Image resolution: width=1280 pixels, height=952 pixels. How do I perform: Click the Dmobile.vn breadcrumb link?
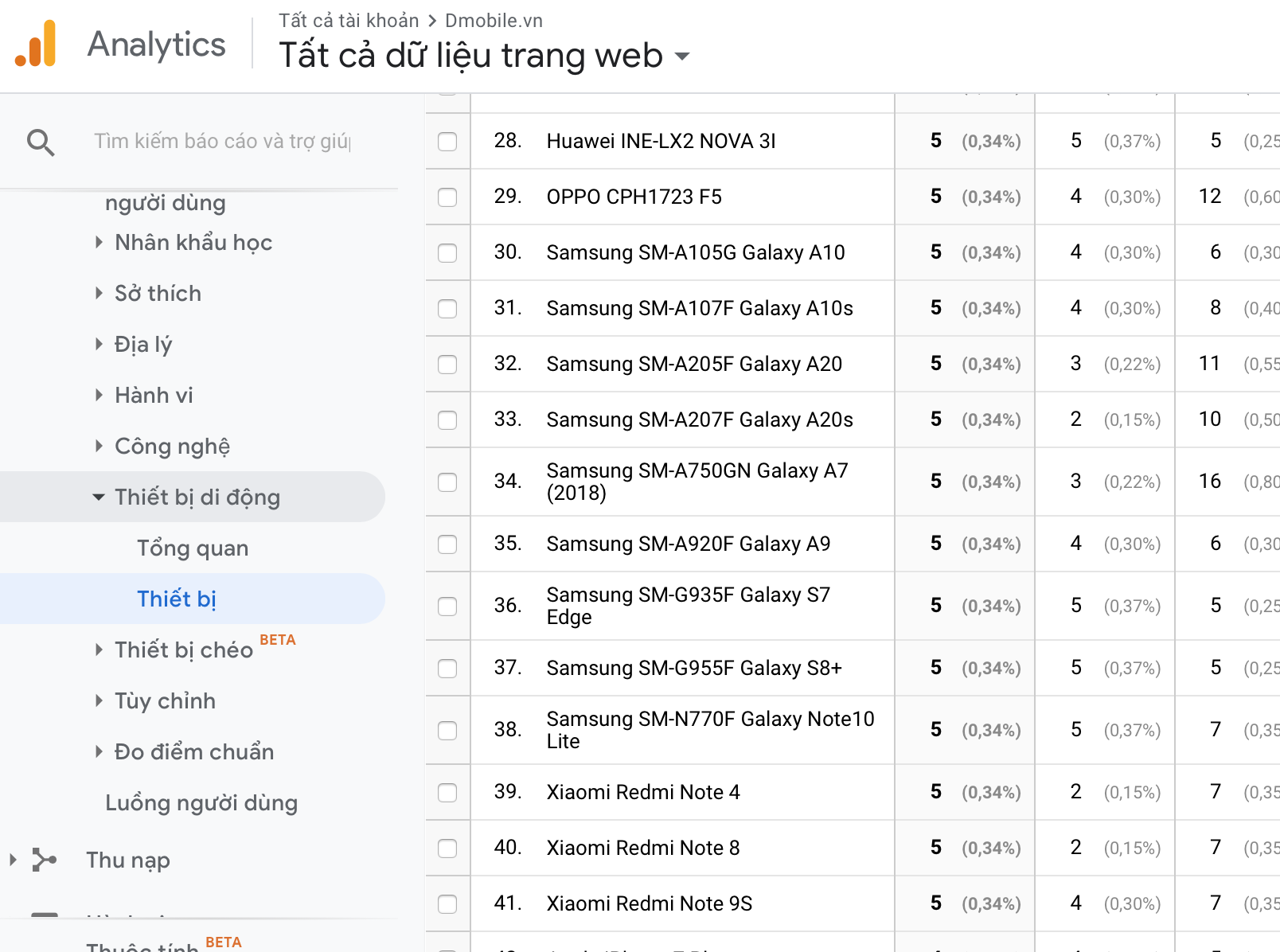(x=494, y=21)
